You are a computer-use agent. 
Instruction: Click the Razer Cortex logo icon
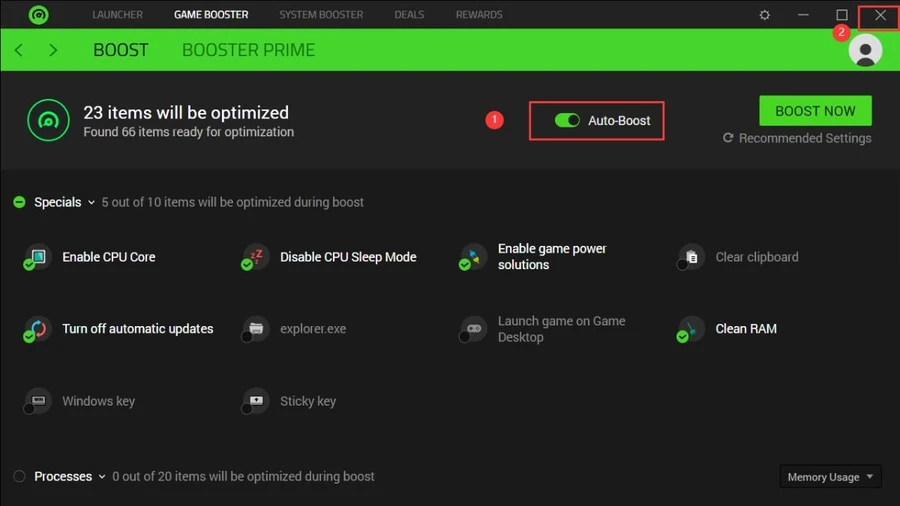(x=38, y=14)
